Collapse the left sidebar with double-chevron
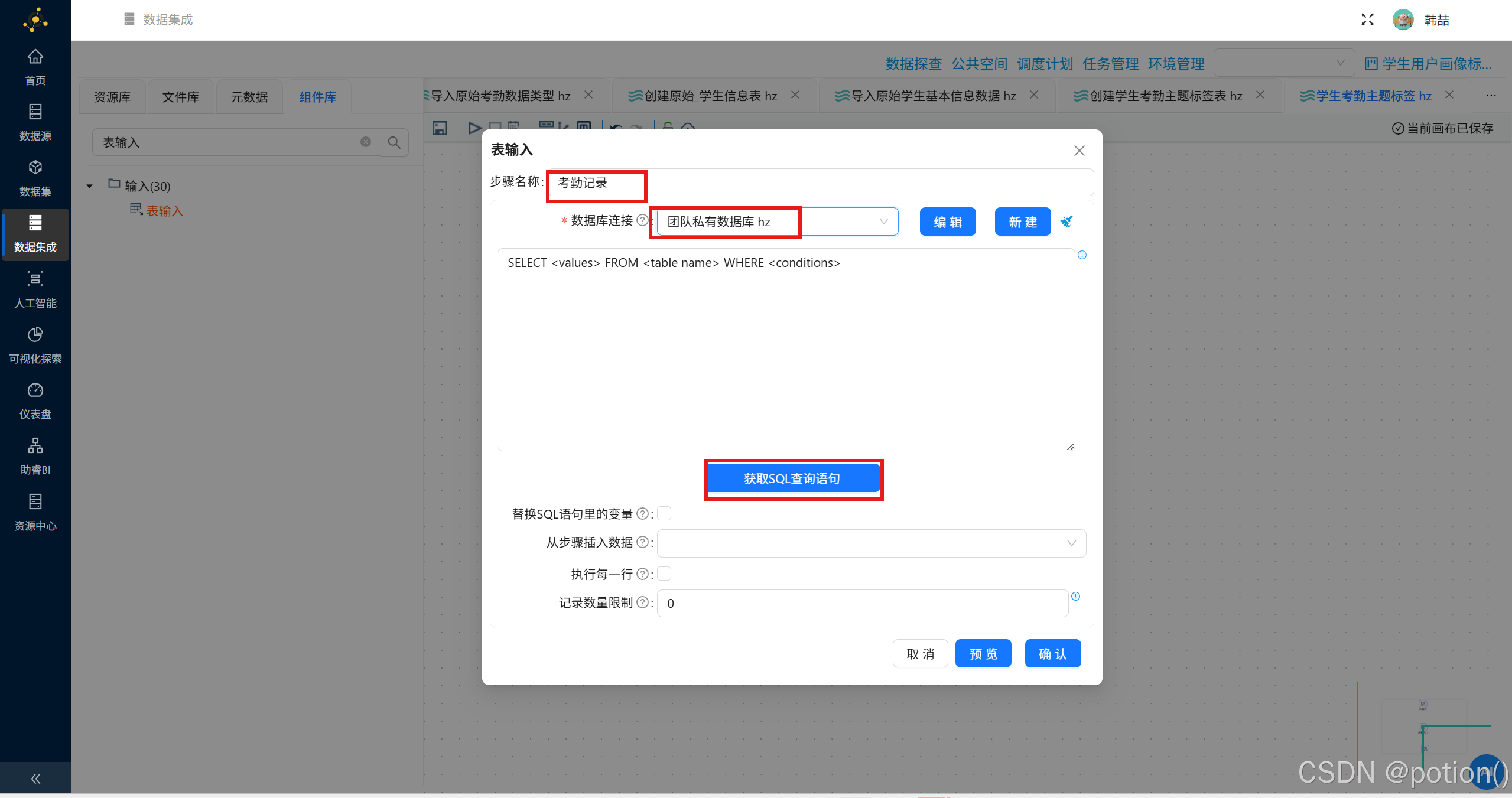This screenshot has height=798, width=1512. [x=35, y=779]
